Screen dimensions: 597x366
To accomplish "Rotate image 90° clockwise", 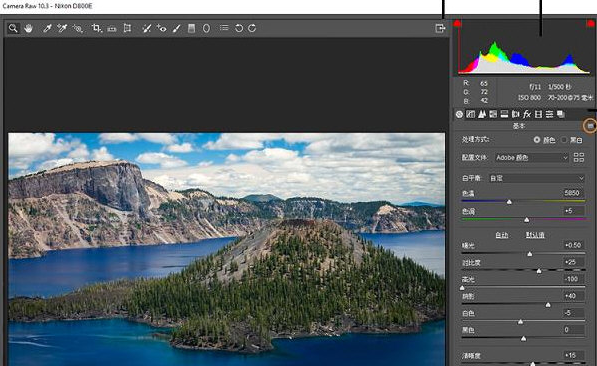I will [x=252, y=28].
